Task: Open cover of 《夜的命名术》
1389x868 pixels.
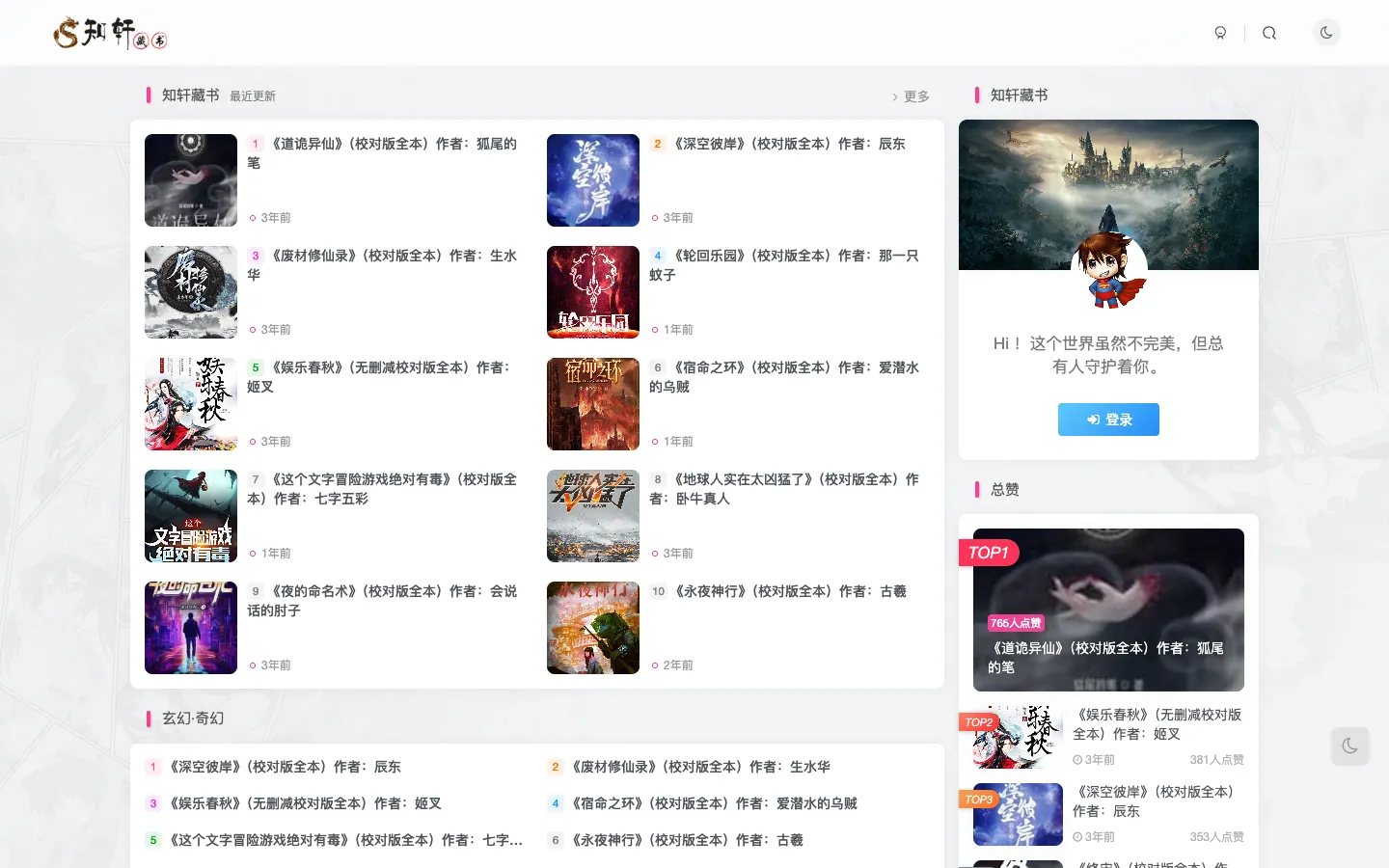Action: pyautogui.click(x=191, y=628)
